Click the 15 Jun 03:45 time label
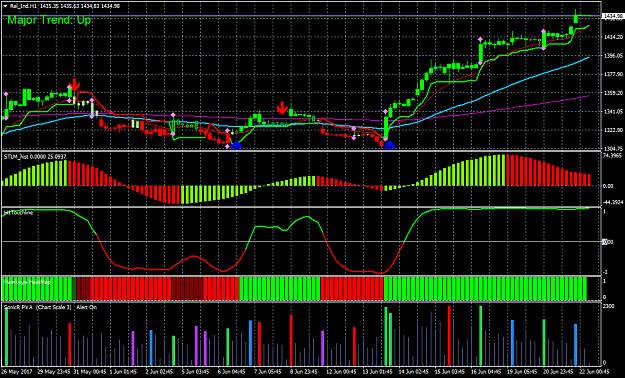This screenshot has width=625, height=378. (451, 372)
